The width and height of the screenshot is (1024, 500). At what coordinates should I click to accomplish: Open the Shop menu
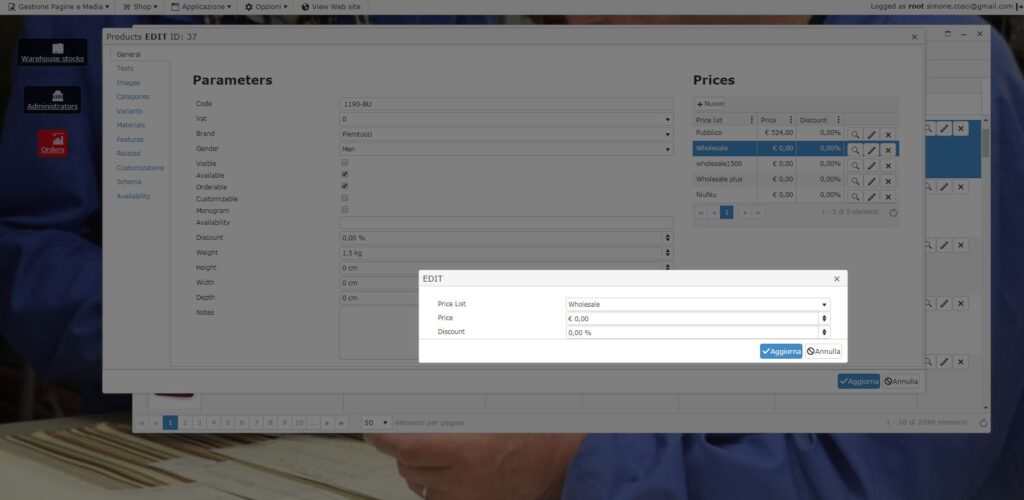(x=141, y=7)
